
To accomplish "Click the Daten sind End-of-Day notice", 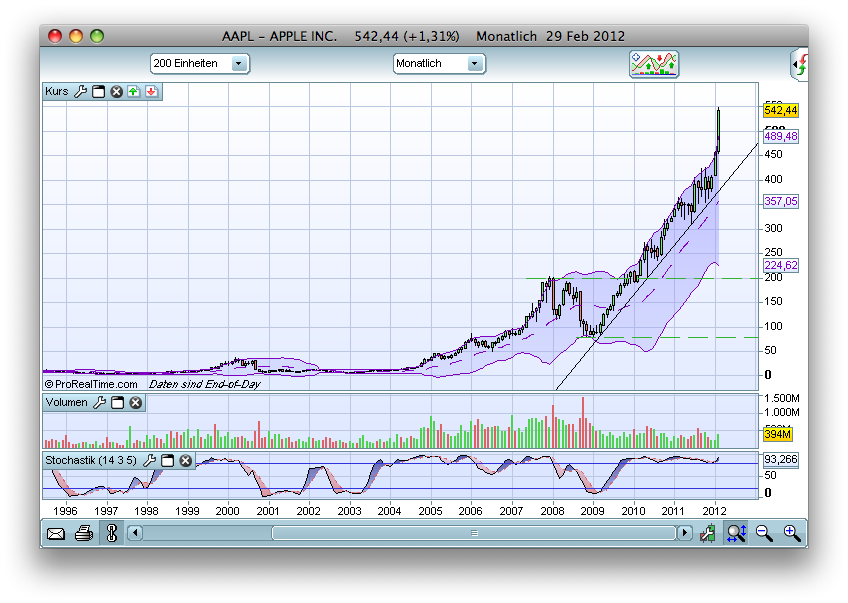I will pos(204,384).
